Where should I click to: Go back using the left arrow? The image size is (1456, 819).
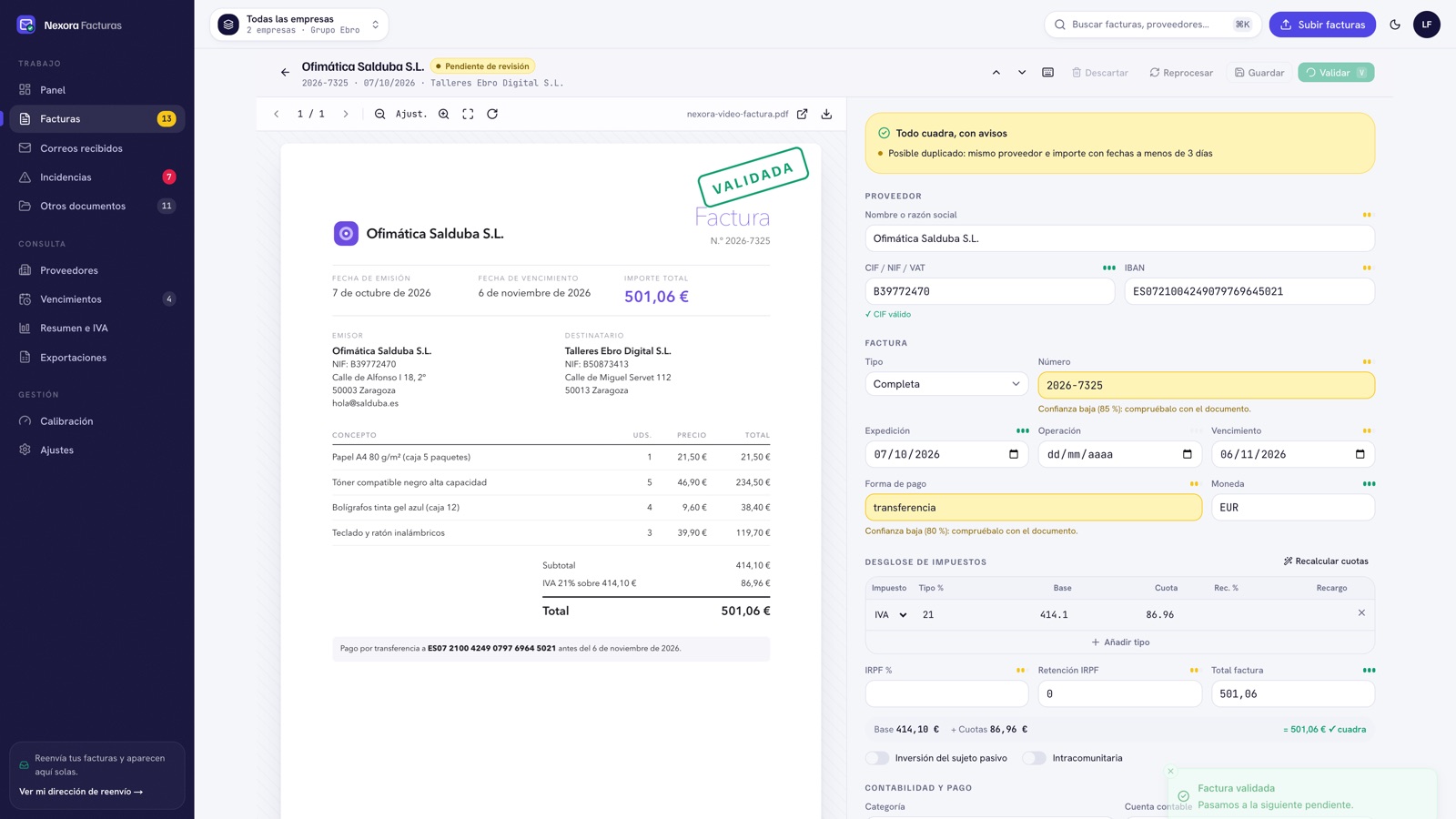tap(285, 72)
